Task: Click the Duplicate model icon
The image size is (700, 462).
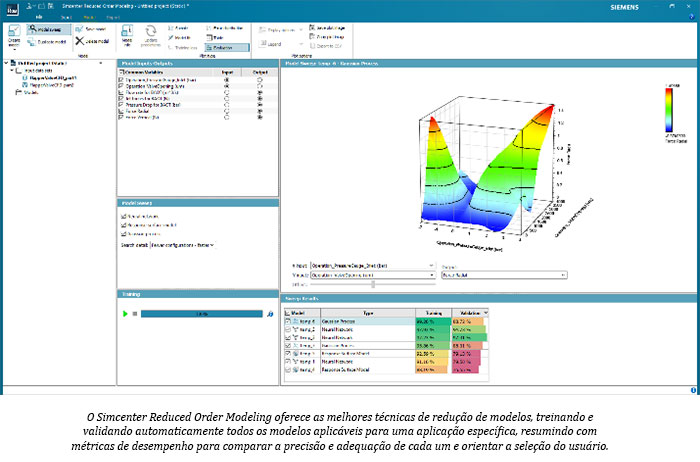Action: (x=31, y=42)
